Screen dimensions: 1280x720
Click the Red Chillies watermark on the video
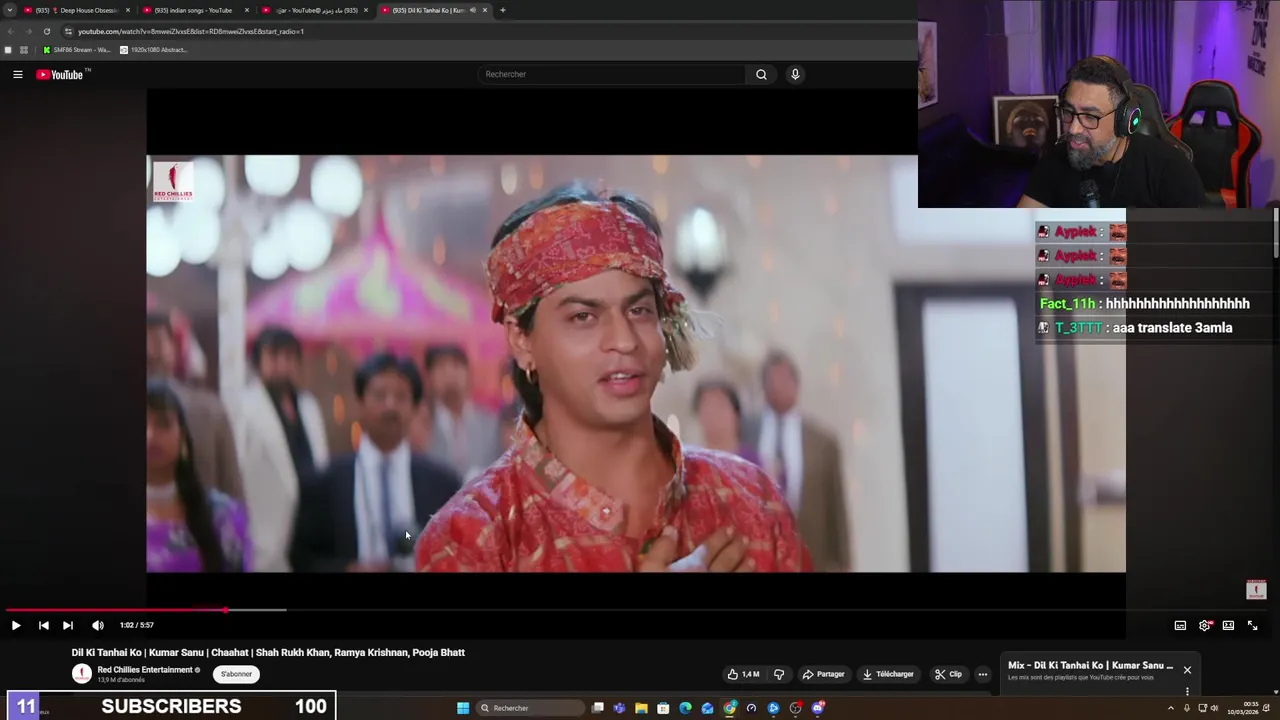coord(173,182)
